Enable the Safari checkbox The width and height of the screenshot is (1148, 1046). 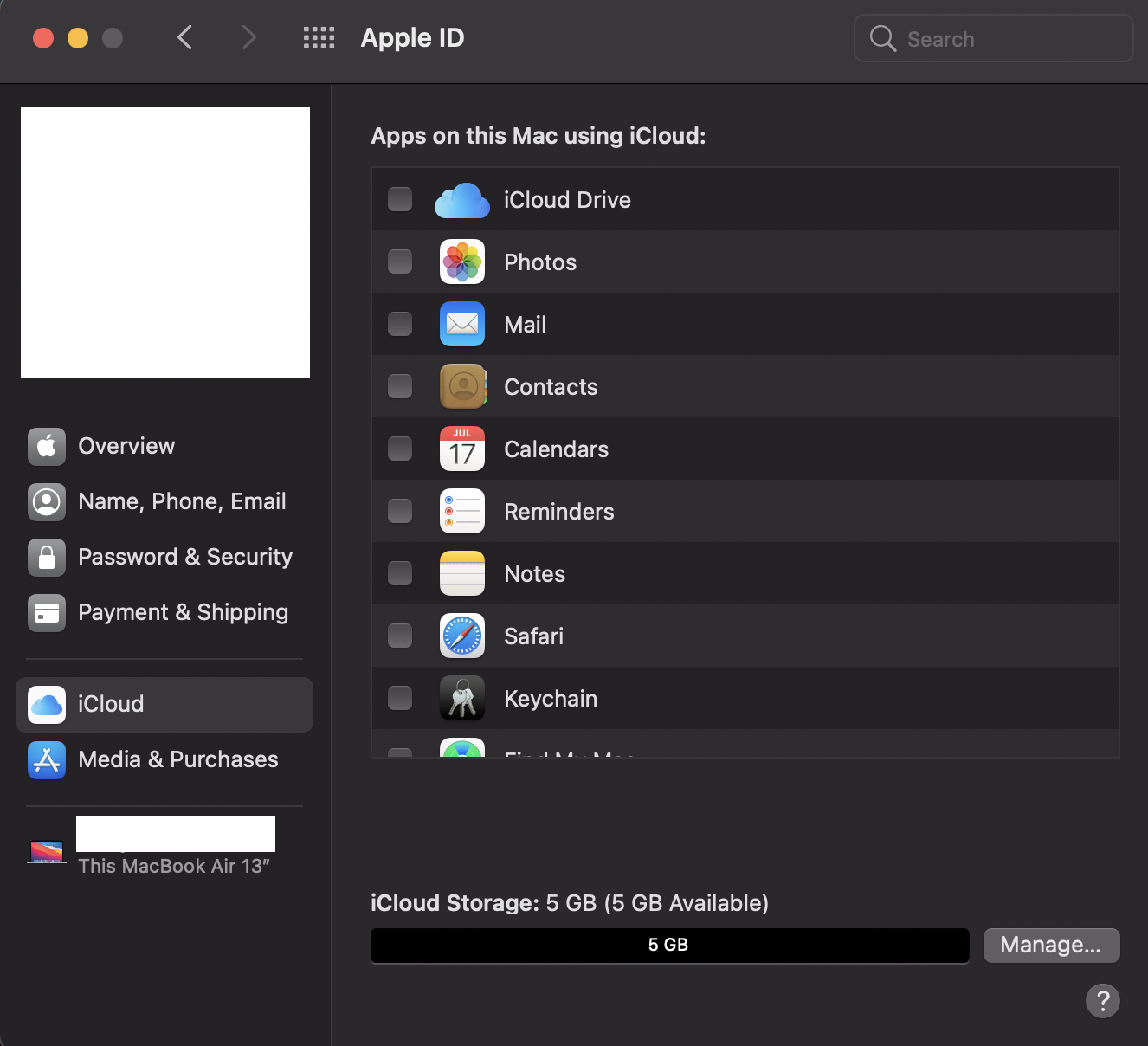point(400,636)
